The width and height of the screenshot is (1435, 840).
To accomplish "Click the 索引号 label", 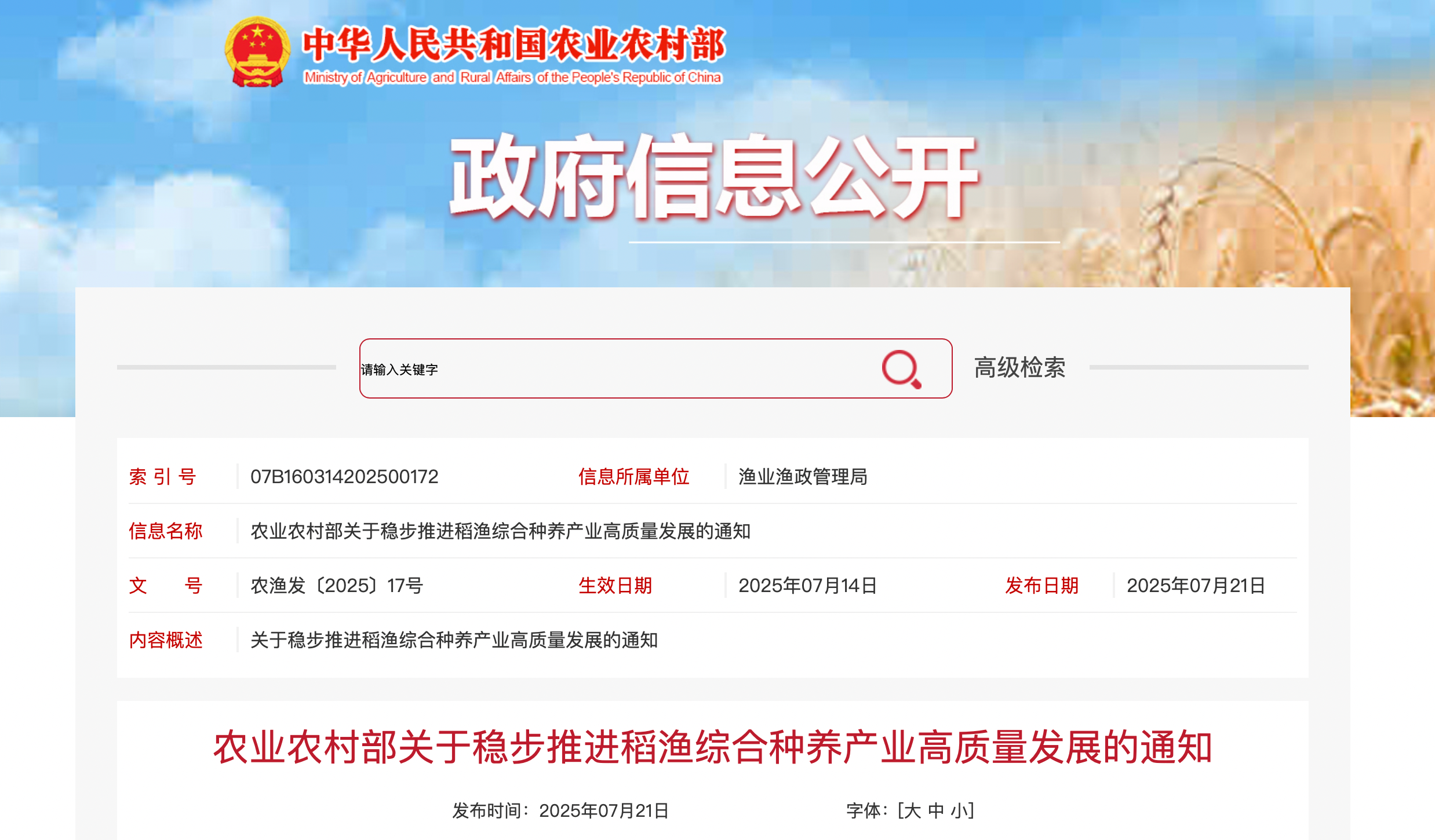I will tap(163, 476).
